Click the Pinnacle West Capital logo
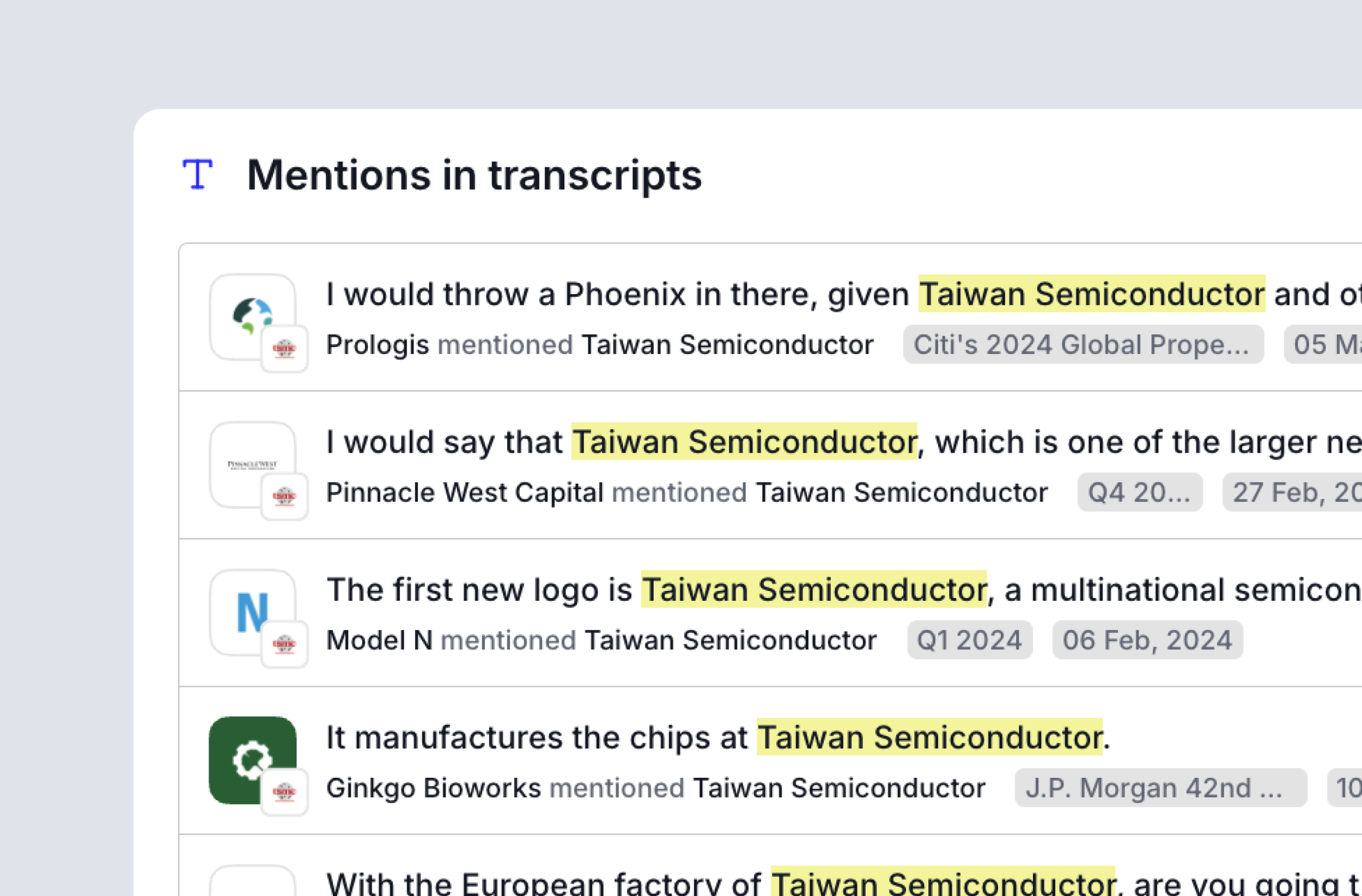1362x896 pixels. [253, 464]
